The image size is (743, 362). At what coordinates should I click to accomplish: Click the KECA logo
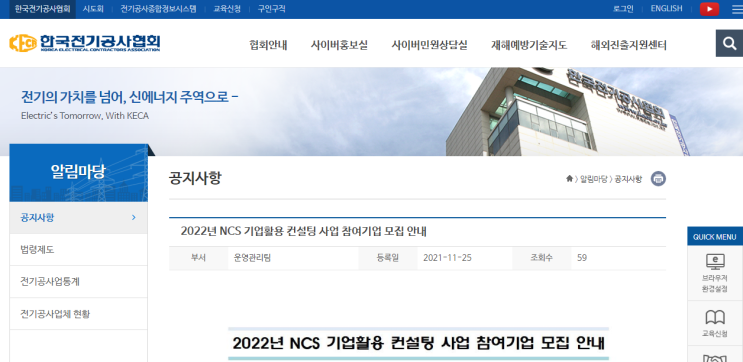[84, 43]
